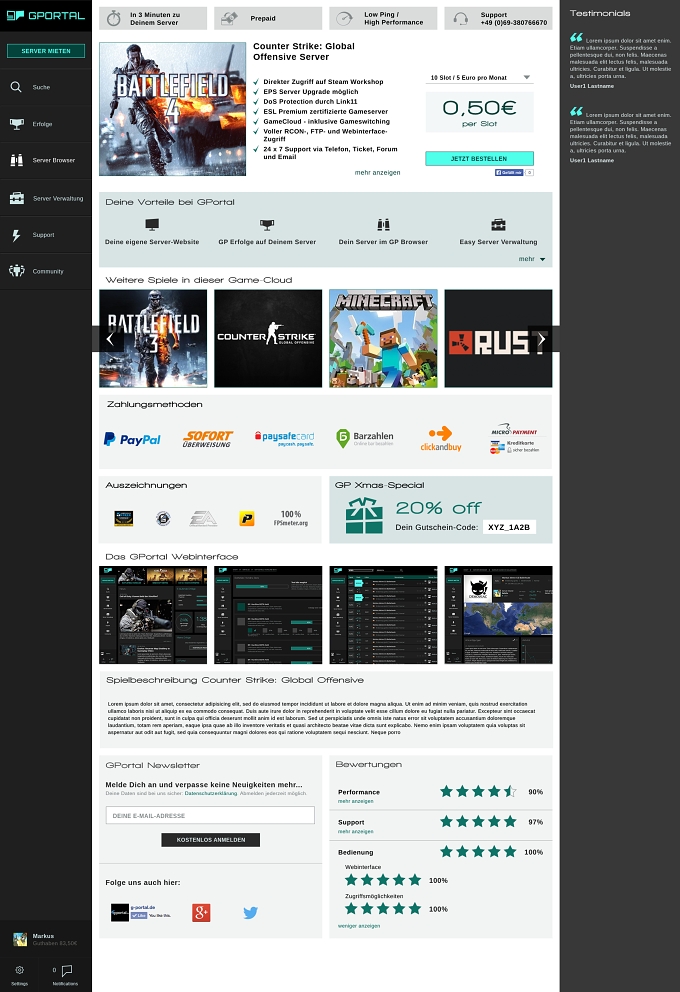Click the Low Ping gauge icon
Viewport: 680px width, 992px height.
[344, 18]
